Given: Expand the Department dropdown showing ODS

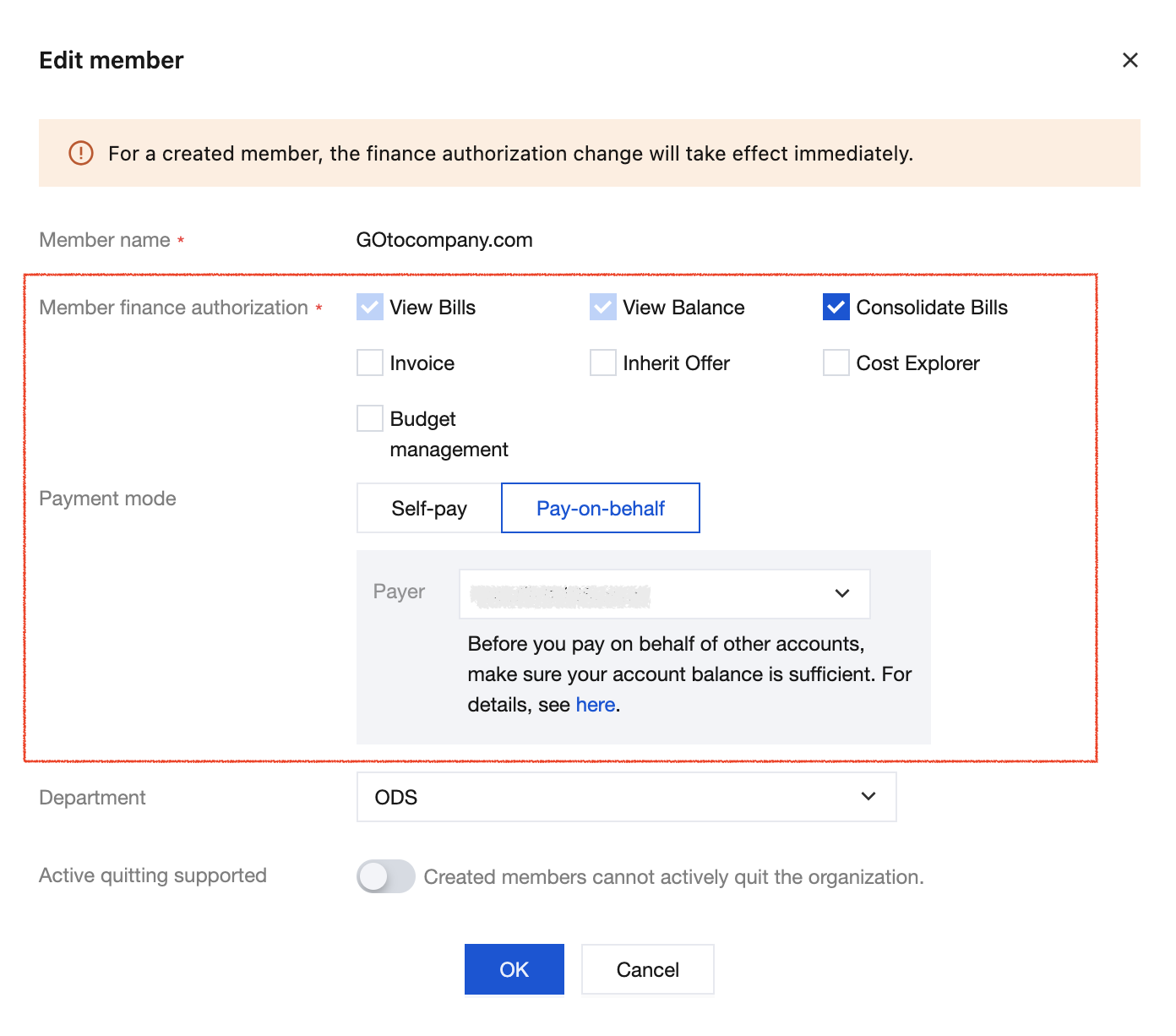Looking at the screenshot, I should pos(626,797).
